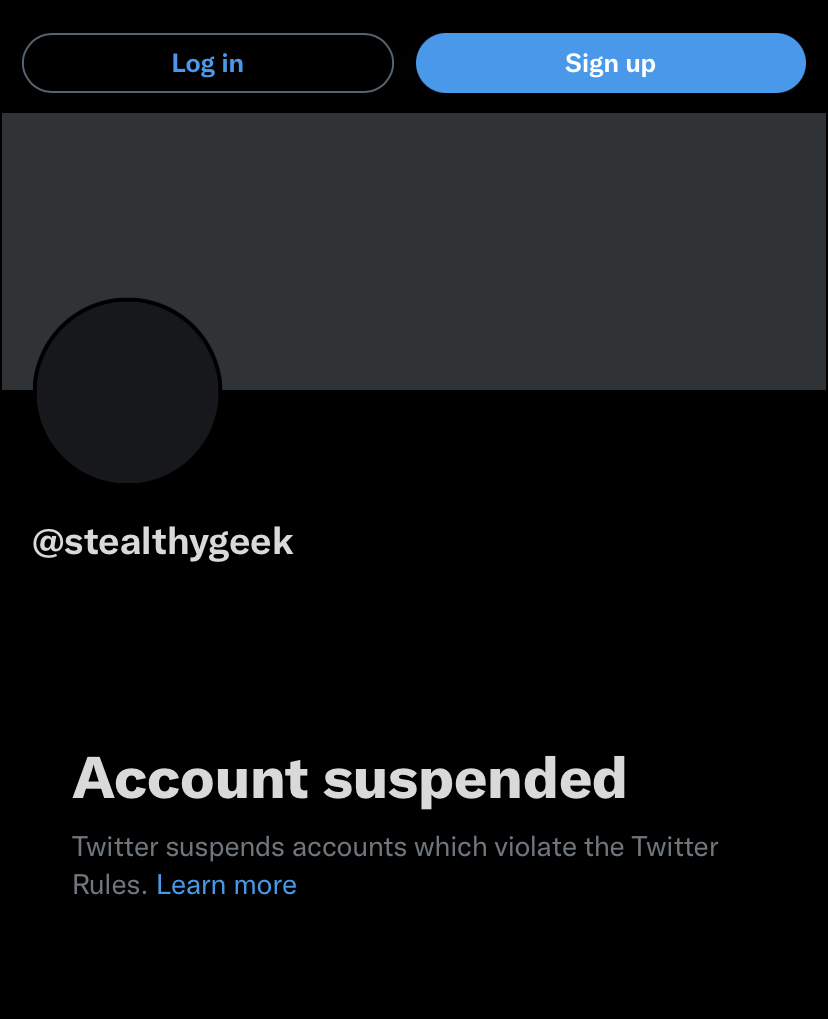Click the Log in button
Screen dimensions: 828x1019
coord(208,63)
